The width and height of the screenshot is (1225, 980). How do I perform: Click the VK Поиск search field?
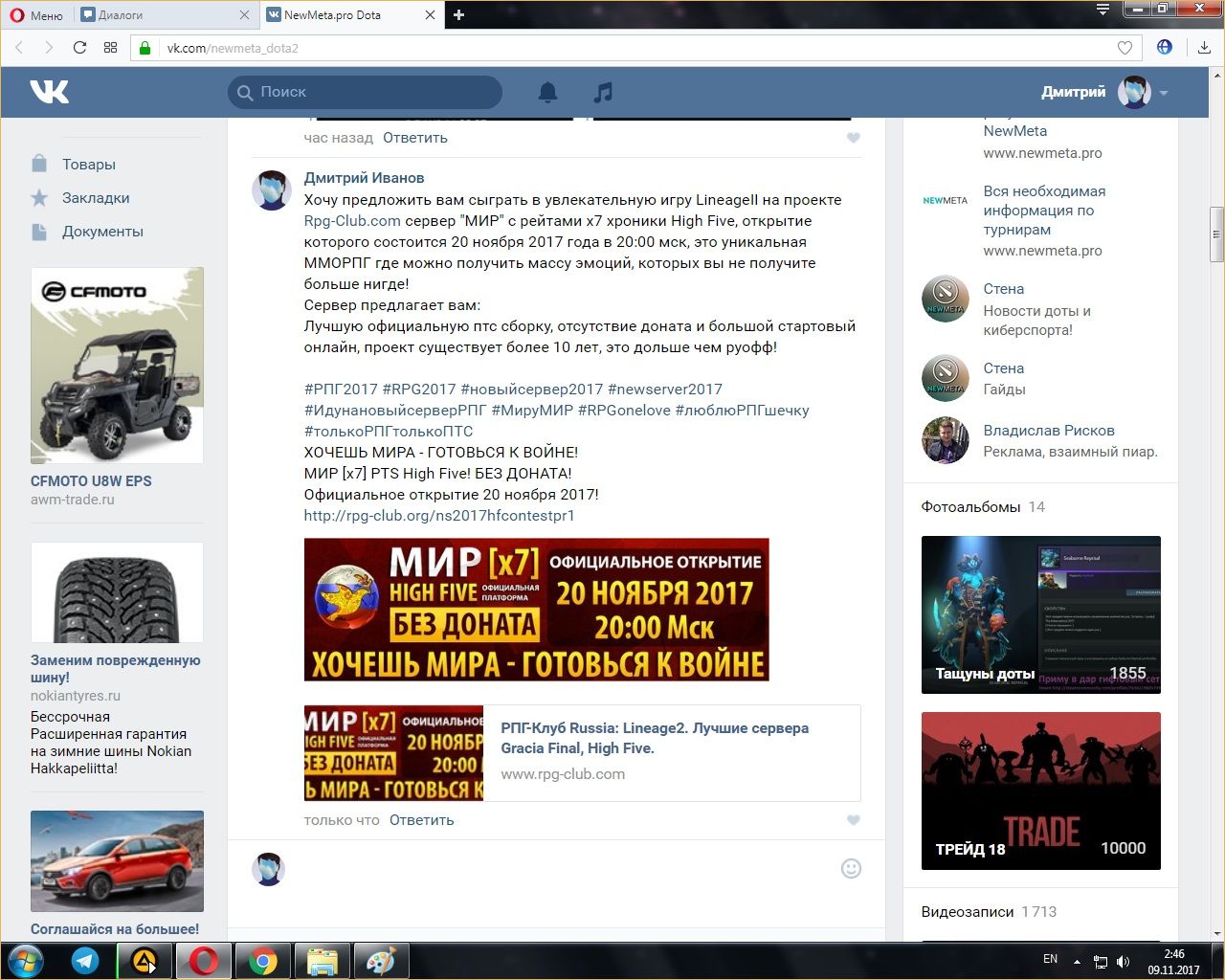coord(373,92)
